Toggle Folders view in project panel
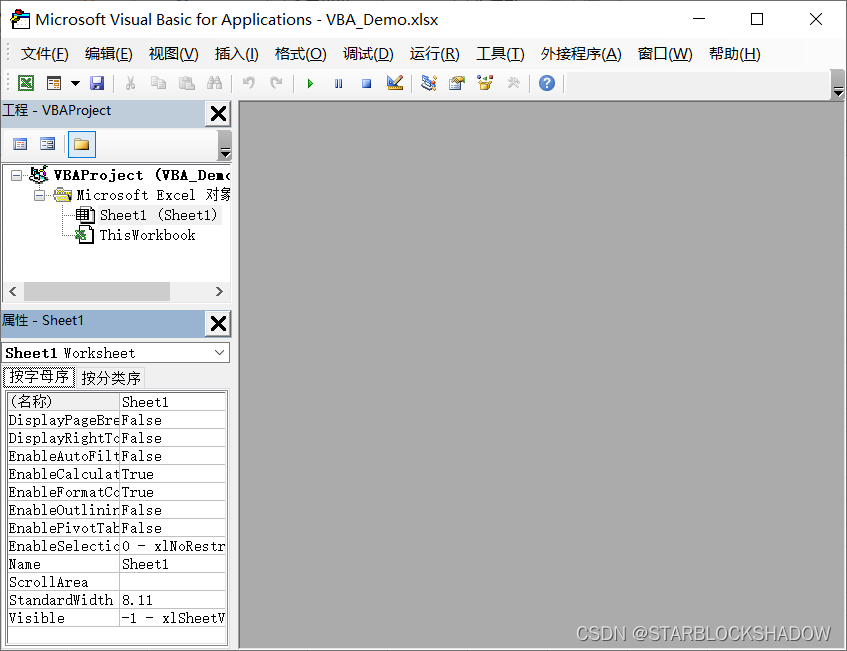The image size is (847, 651). (82, 144)
